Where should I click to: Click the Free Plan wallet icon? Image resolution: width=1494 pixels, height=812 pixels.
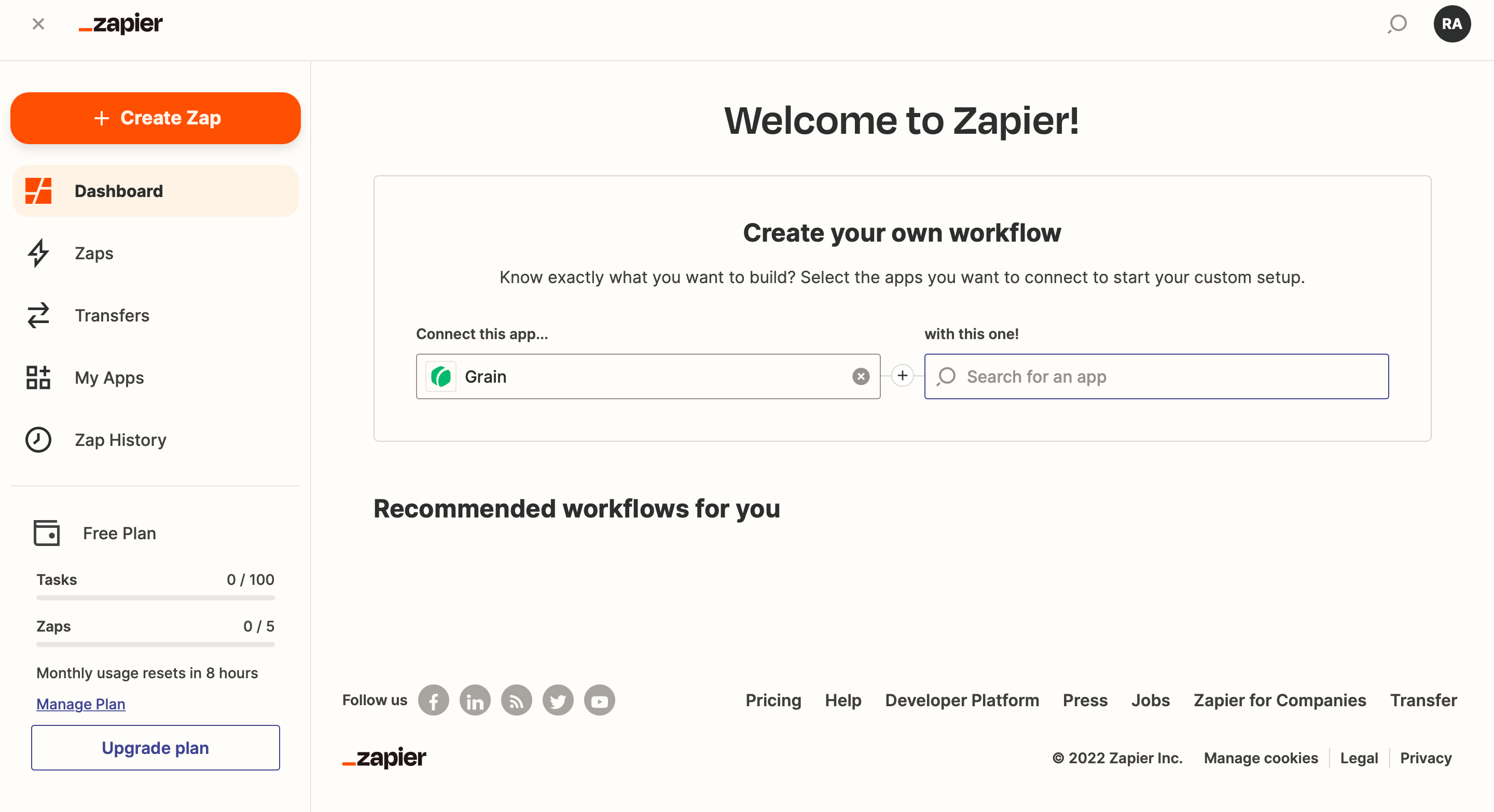[x=45, y=533]
